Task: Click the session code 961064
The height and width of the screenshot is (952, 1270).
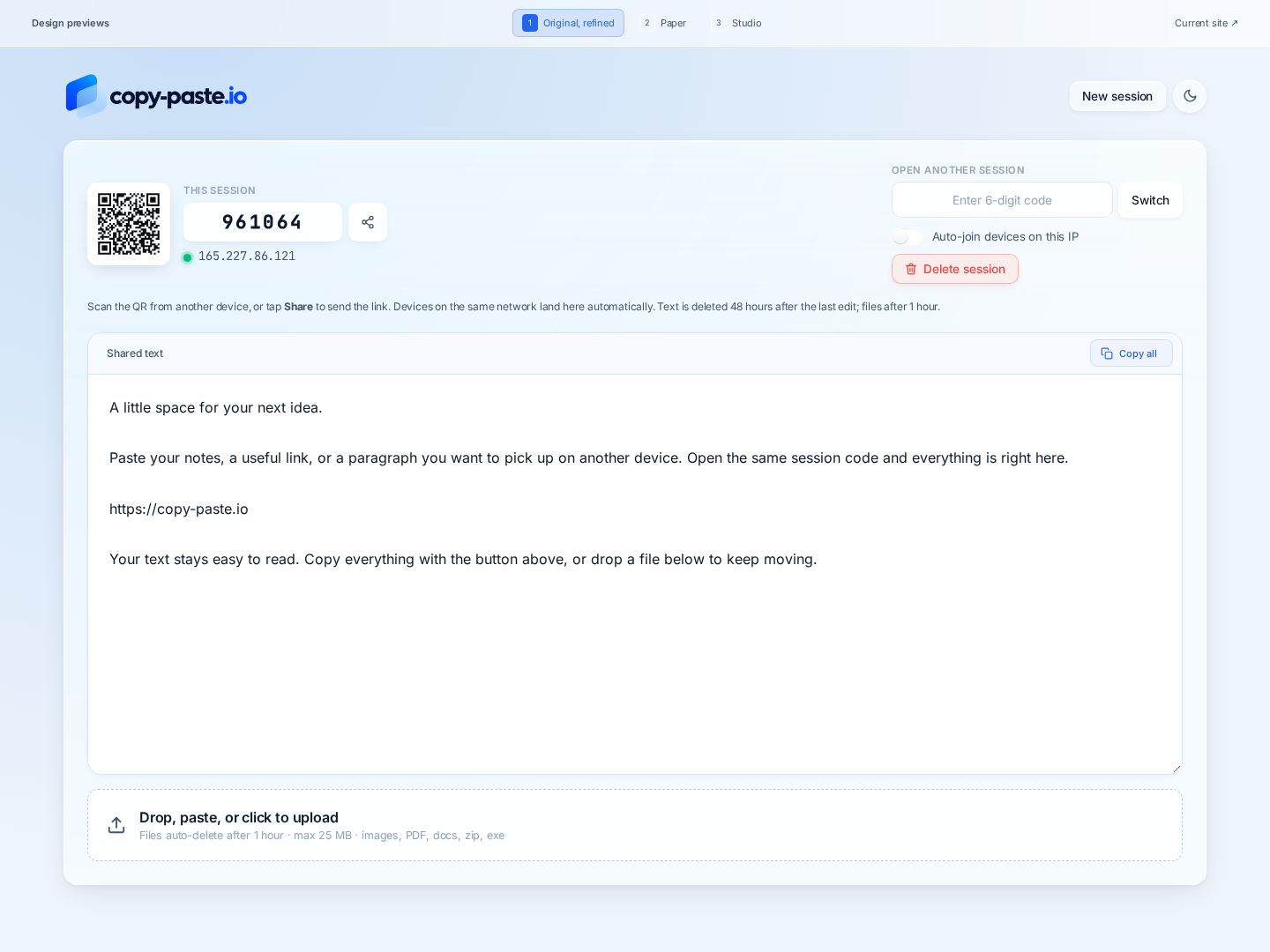Action: 263,222
